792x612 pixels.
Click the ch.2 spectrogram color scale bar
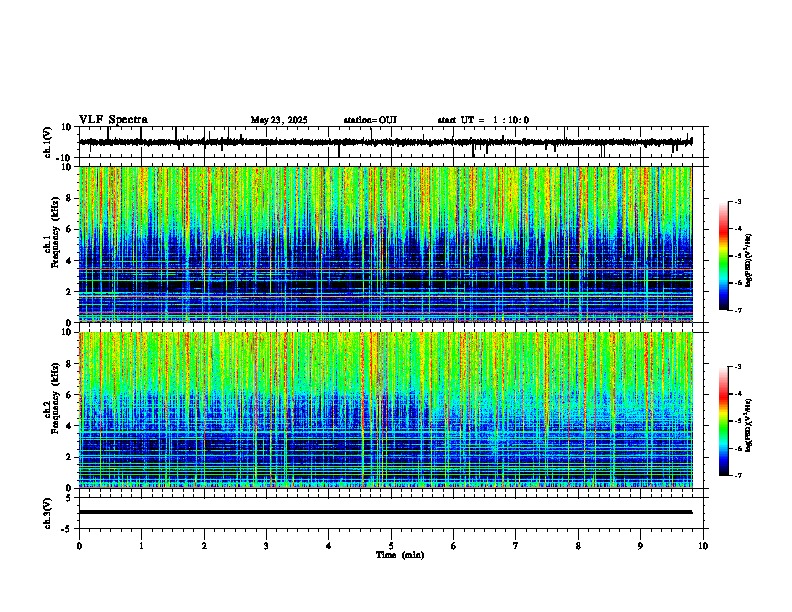pos(724,421)
